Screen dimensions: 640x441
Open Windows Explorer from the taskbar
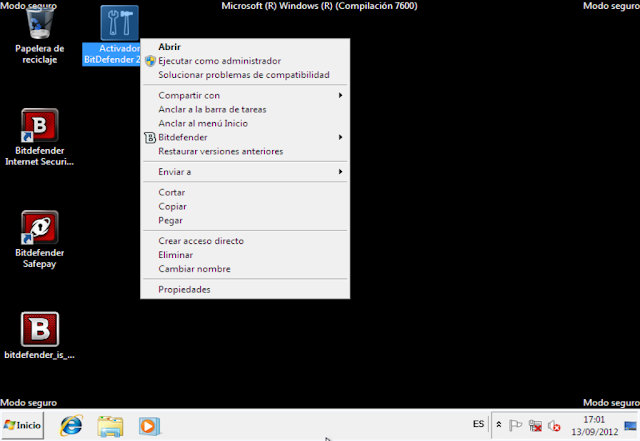click(x=110, y=426)
